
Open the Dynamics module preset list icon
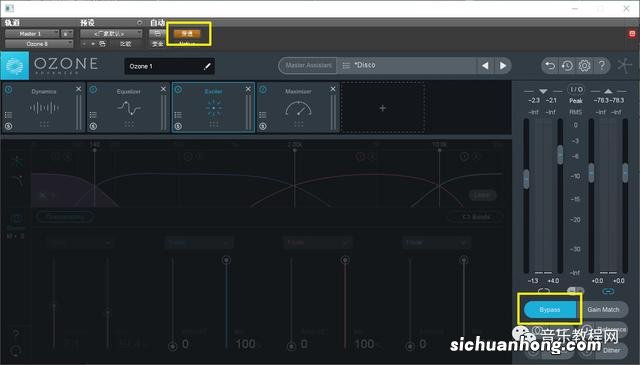click(x=8, y=115)
